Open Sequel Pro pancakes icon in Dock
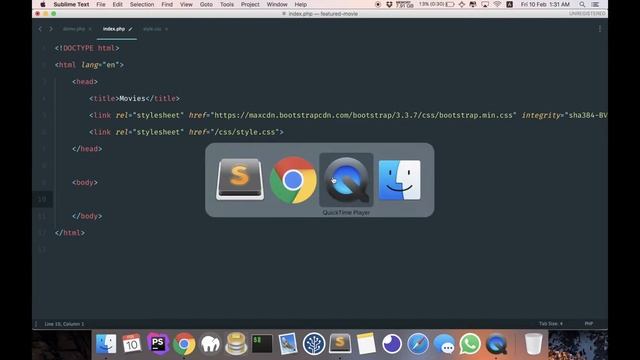The image size is (640, 360). [x=236, y=343]
